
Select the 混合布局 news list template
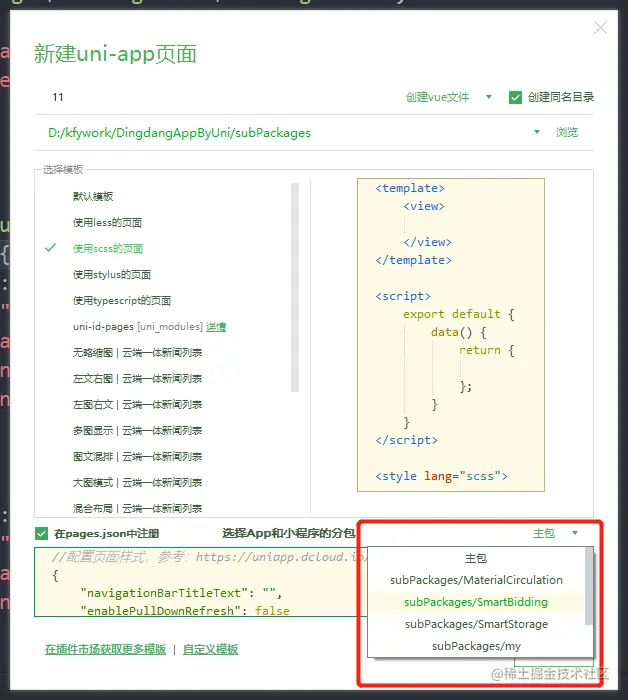coord(137,508)
